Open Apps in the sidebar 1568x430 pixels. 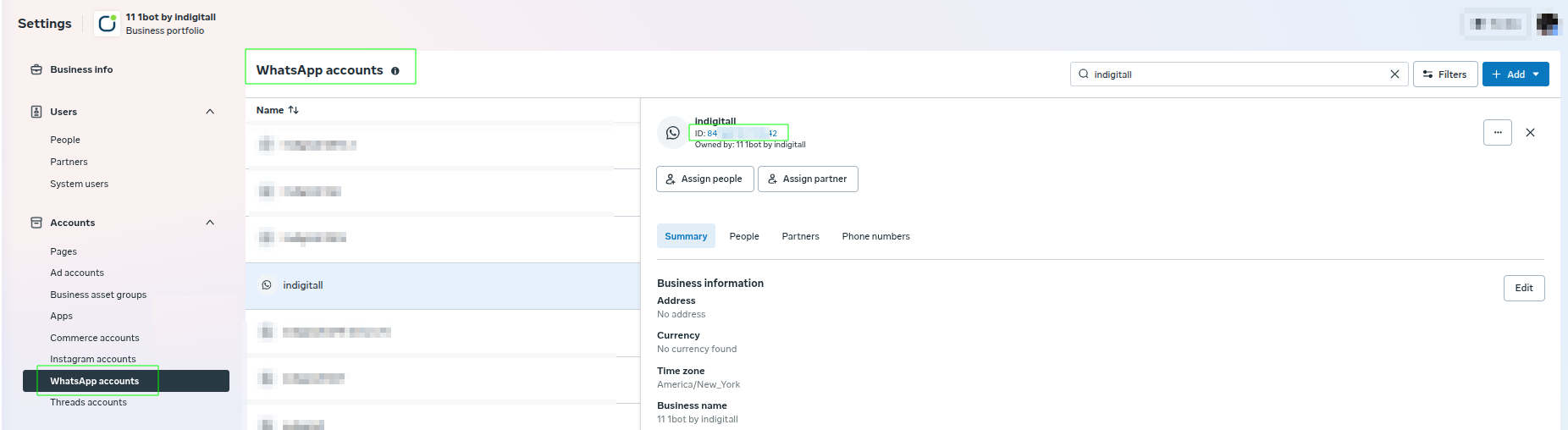tap(61, 316)
